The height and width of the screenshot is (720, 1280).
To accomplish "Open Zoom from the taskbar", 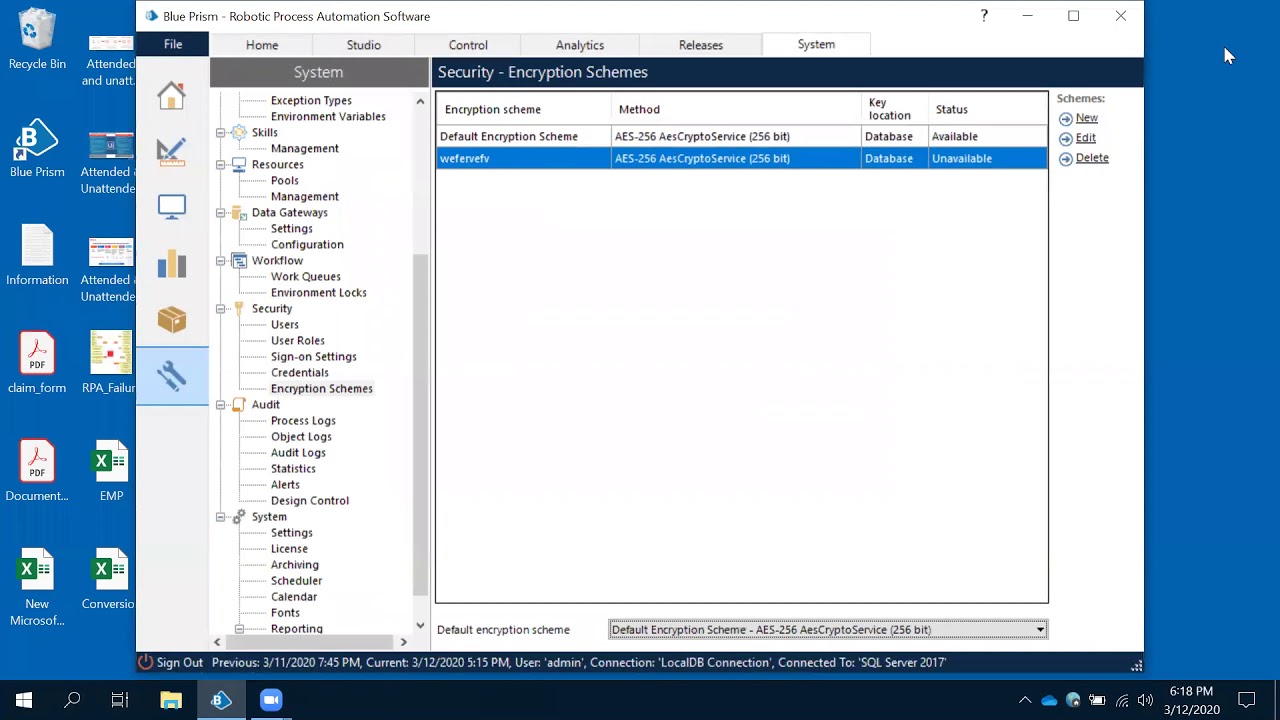I will click(271, 700).
